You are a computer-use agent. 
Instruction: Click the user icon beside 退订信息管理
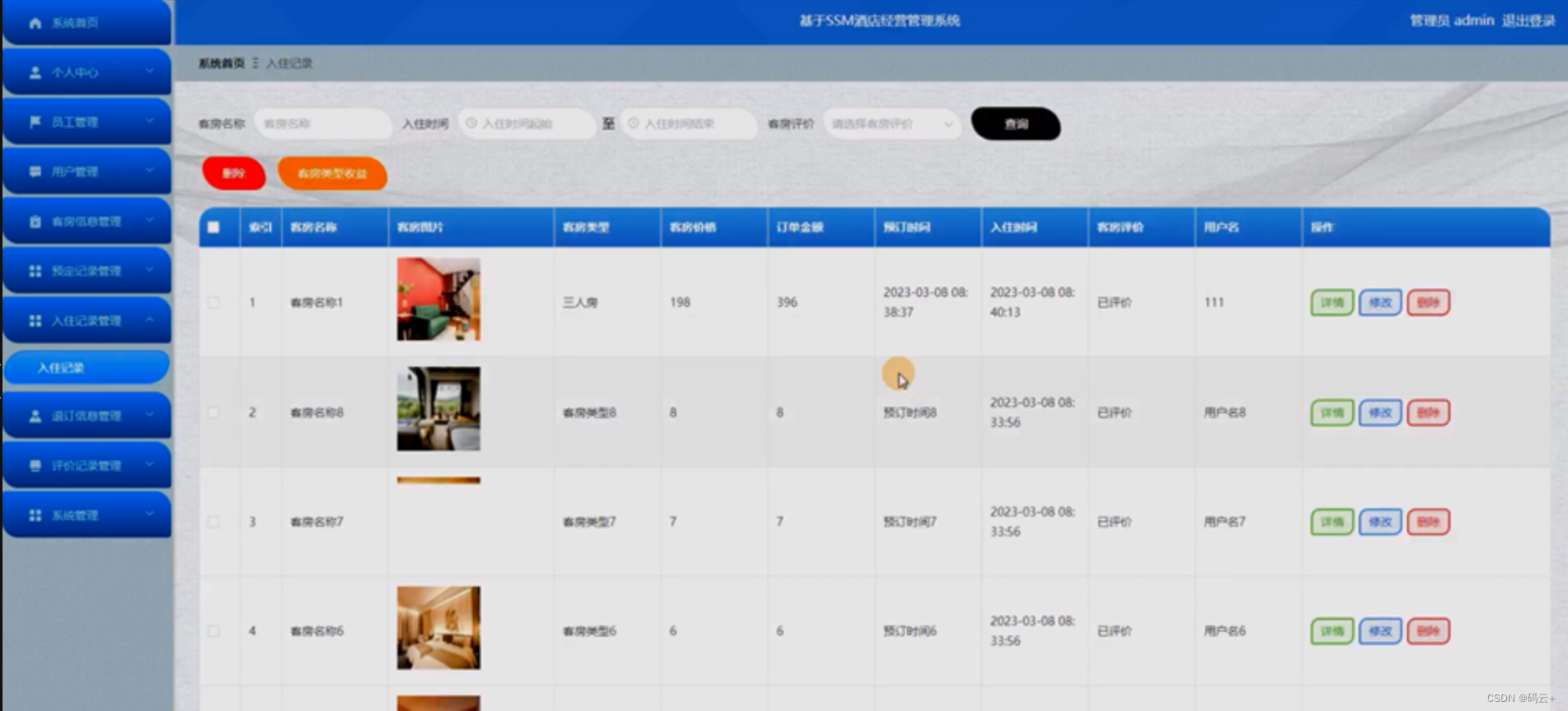click(35, 416)
